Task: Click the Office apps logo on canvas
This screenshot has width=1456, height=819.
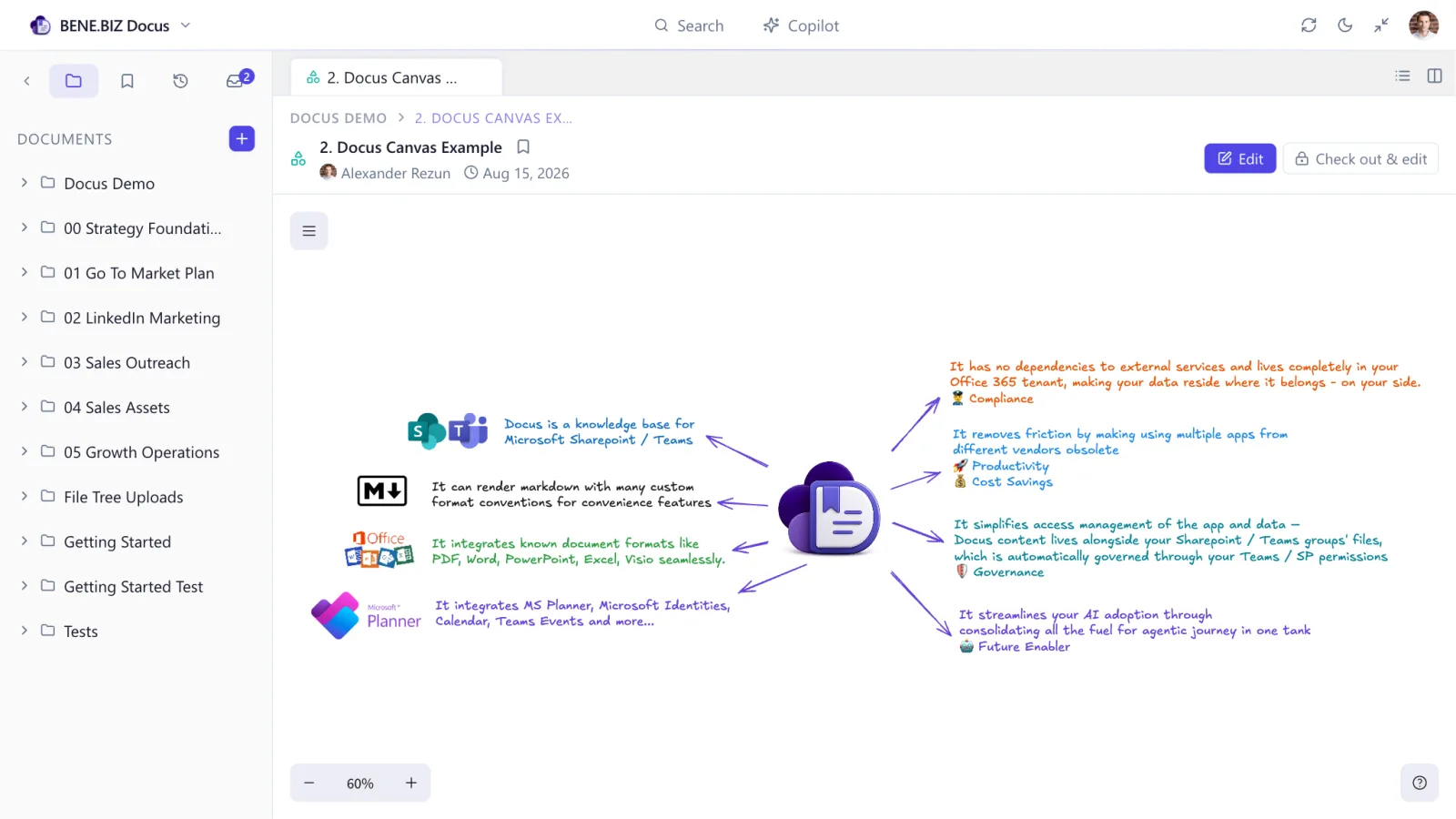Action: click(x=379, y=550)
